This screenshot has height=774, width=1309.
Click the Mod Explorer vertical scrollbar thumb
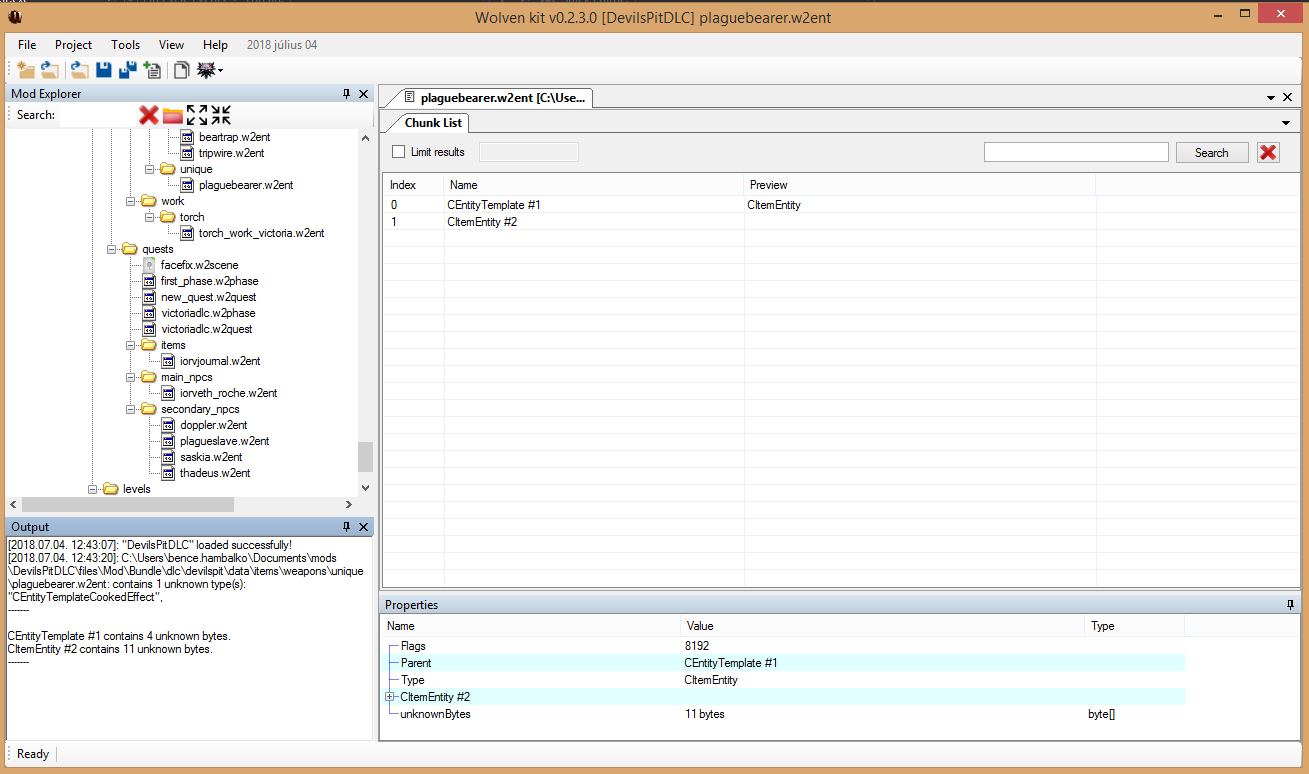click(x=365, y=457)
